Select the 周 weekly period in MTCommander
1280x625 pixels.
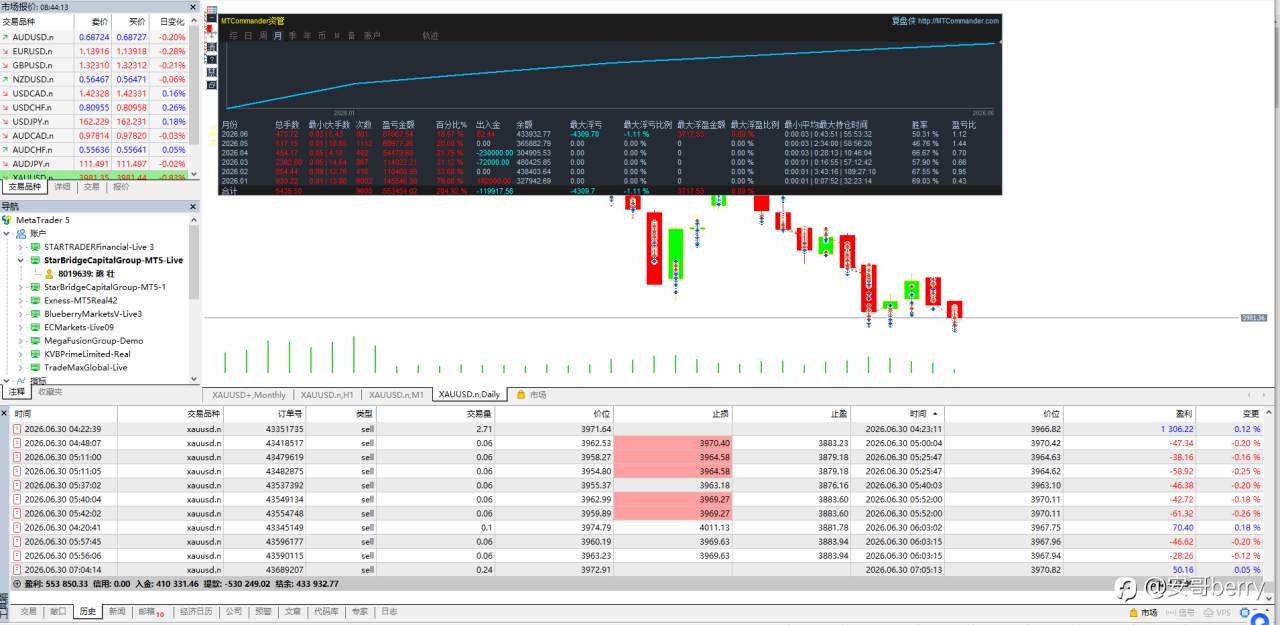pos(262,35)
